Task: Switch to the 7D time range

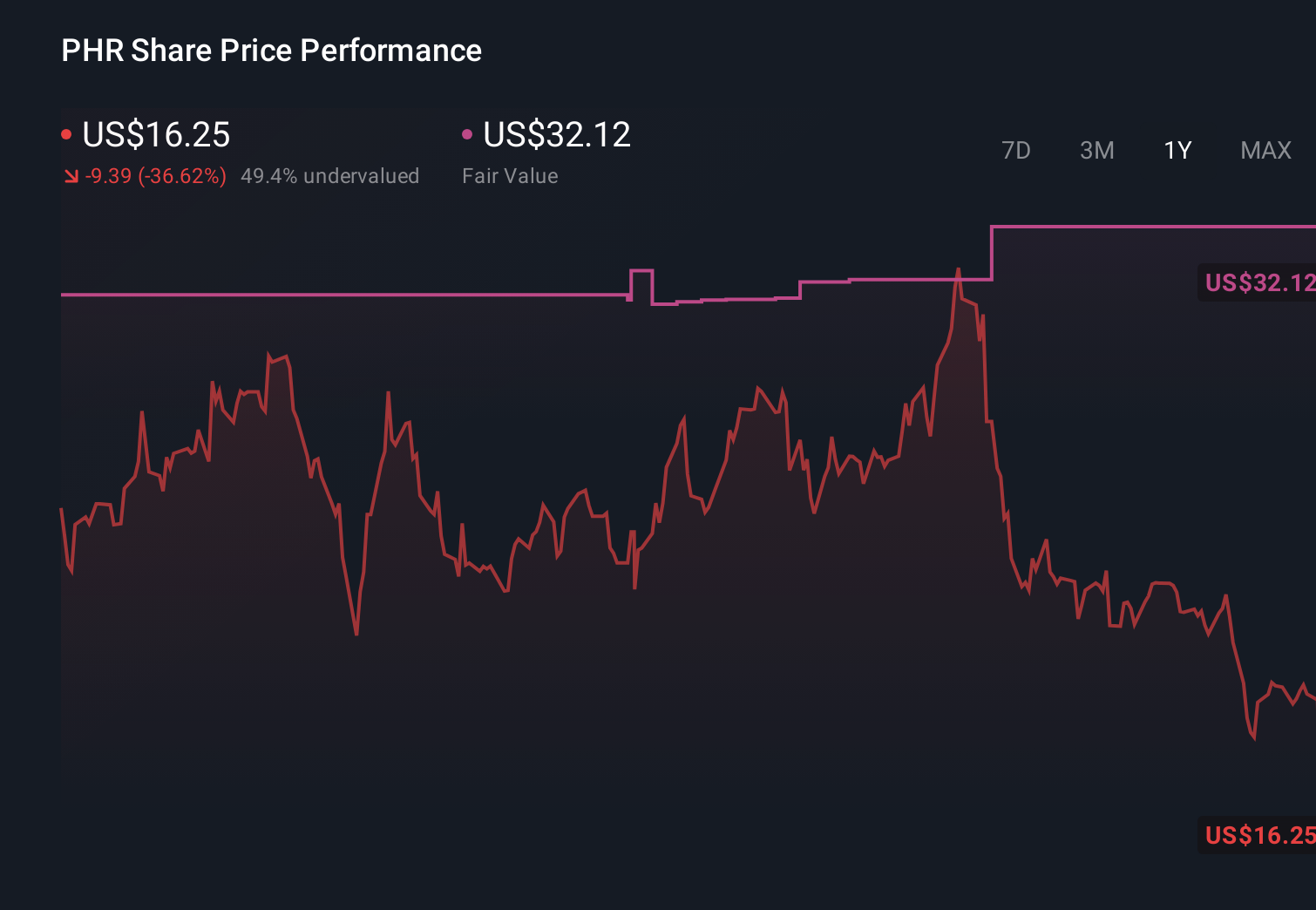Action: (1017, 150)
